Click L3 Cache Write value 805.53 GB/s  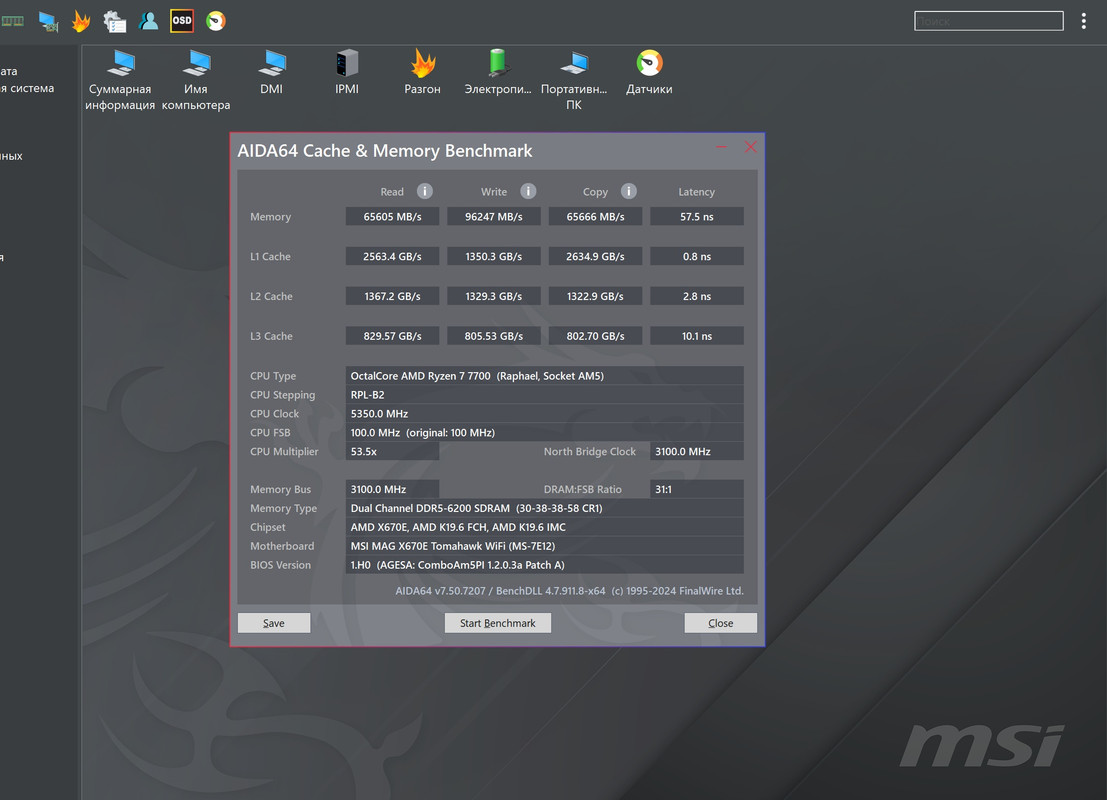493,336
